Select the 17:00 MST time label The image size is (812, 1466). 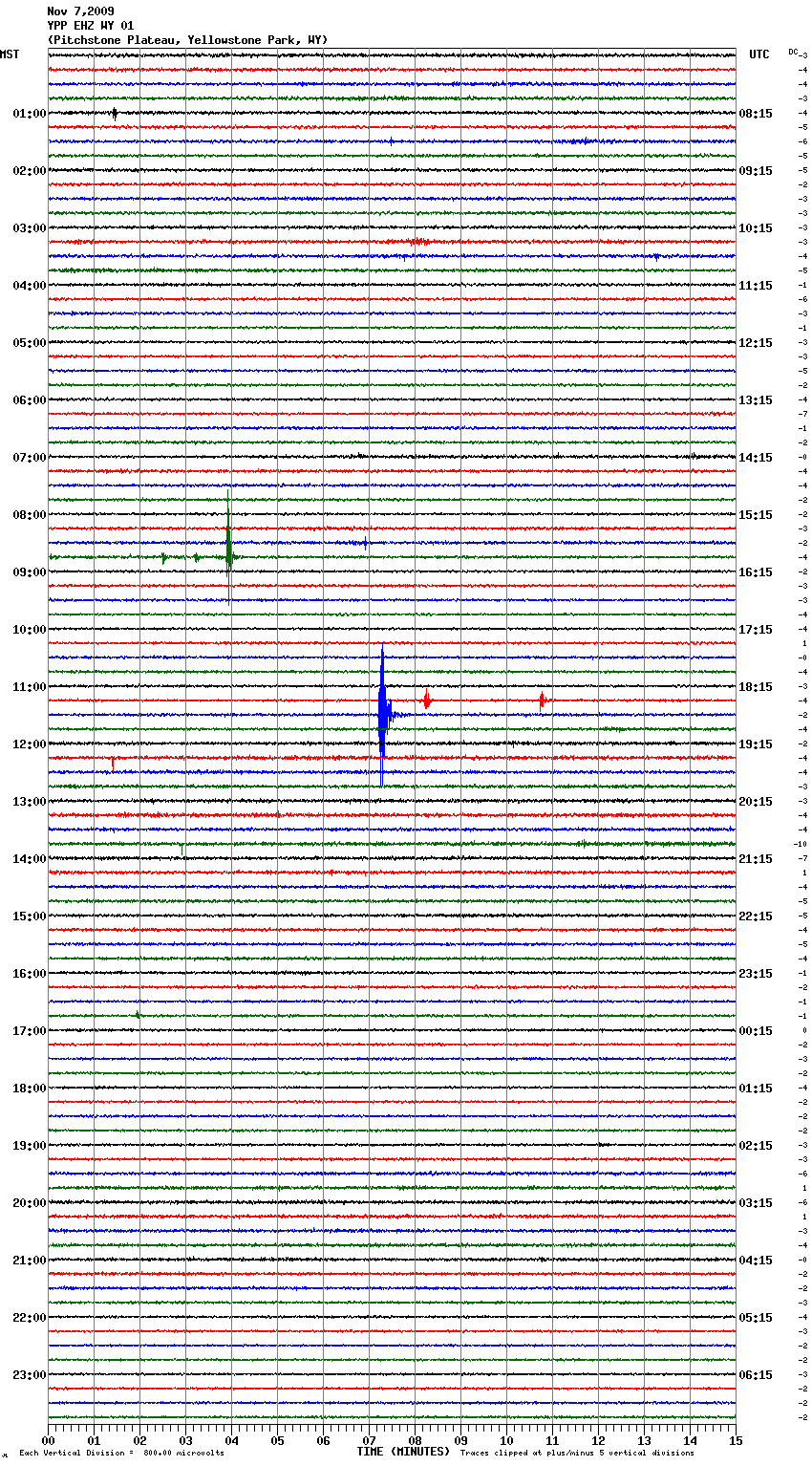(30, 1031)
